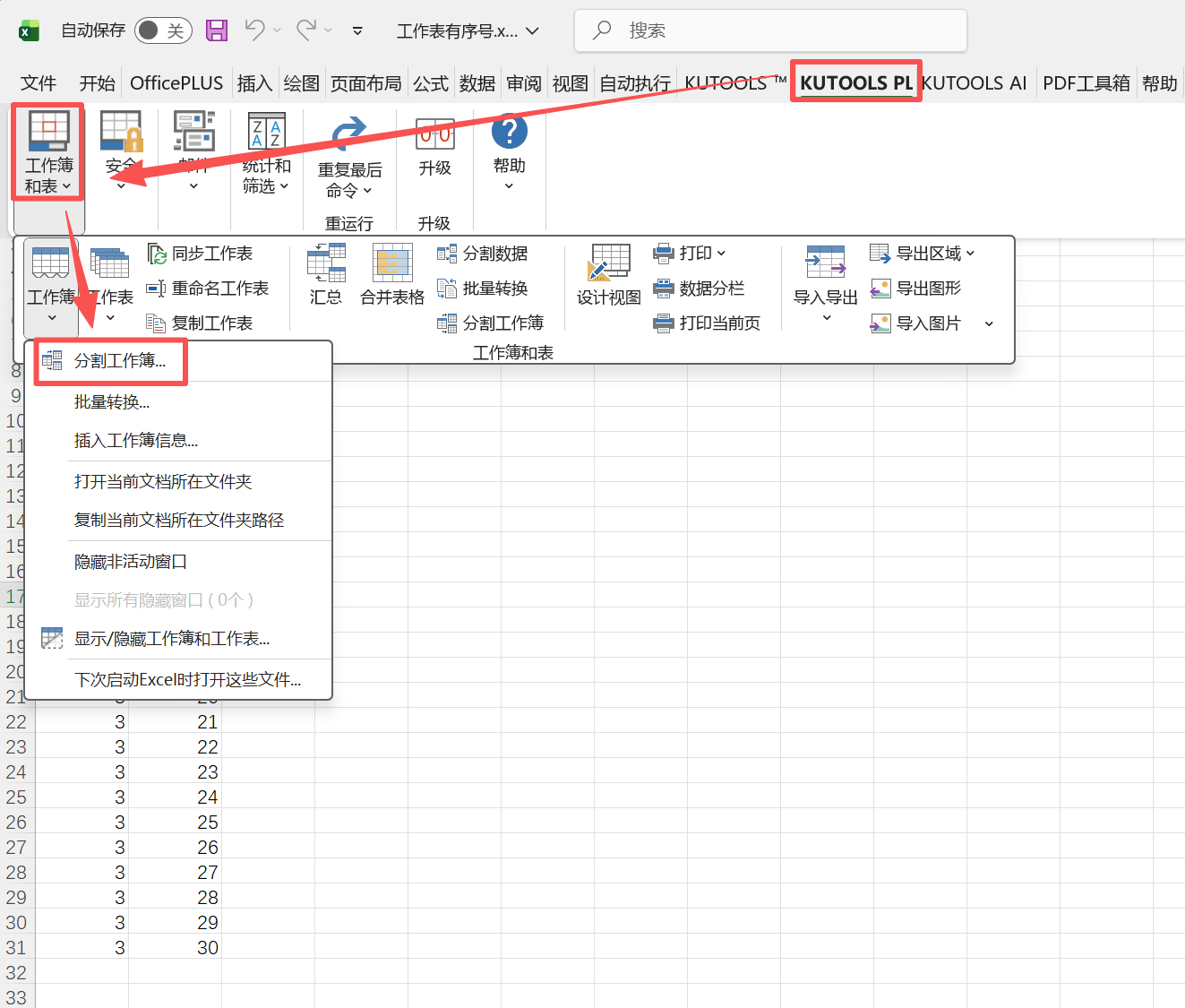Click the blue Help question mark icon
This screenshot has width=1185, height=1008.
coord(509,132)
